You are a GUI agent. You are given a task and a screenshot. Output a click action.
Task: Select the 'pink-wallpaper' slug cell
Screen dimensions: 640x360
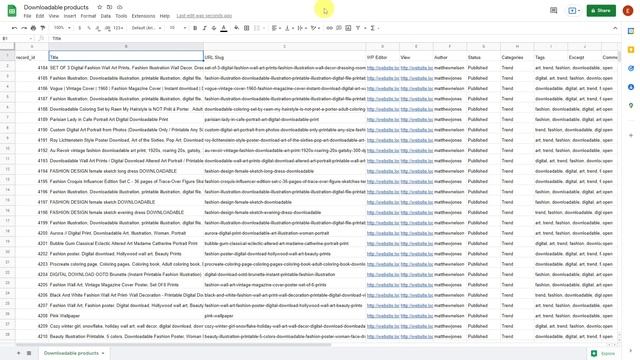[x=284, y=316]
